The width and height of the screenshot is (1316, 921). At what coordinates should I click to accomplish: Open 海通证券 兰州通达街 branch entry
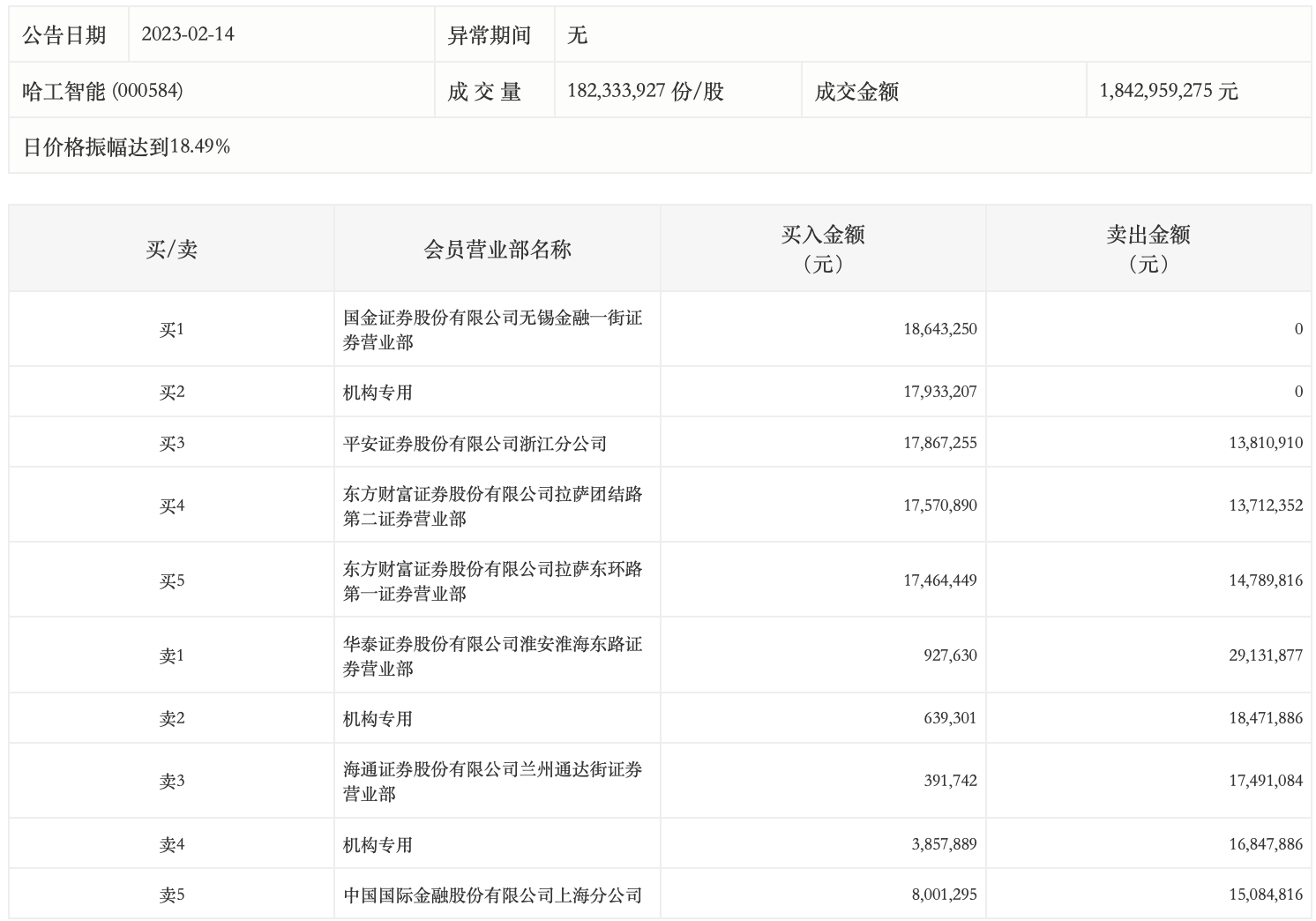[492, 782]
